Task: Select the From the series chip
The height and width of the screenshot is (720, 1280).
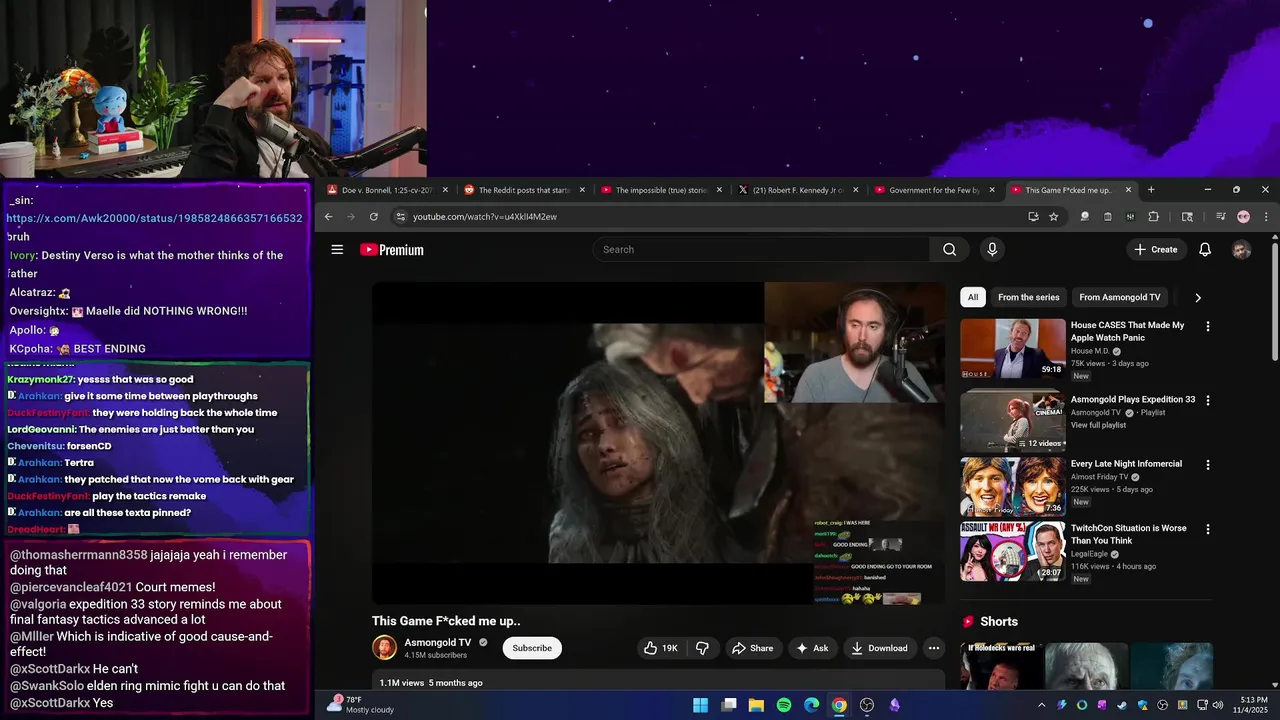Action: (1028, 297)
